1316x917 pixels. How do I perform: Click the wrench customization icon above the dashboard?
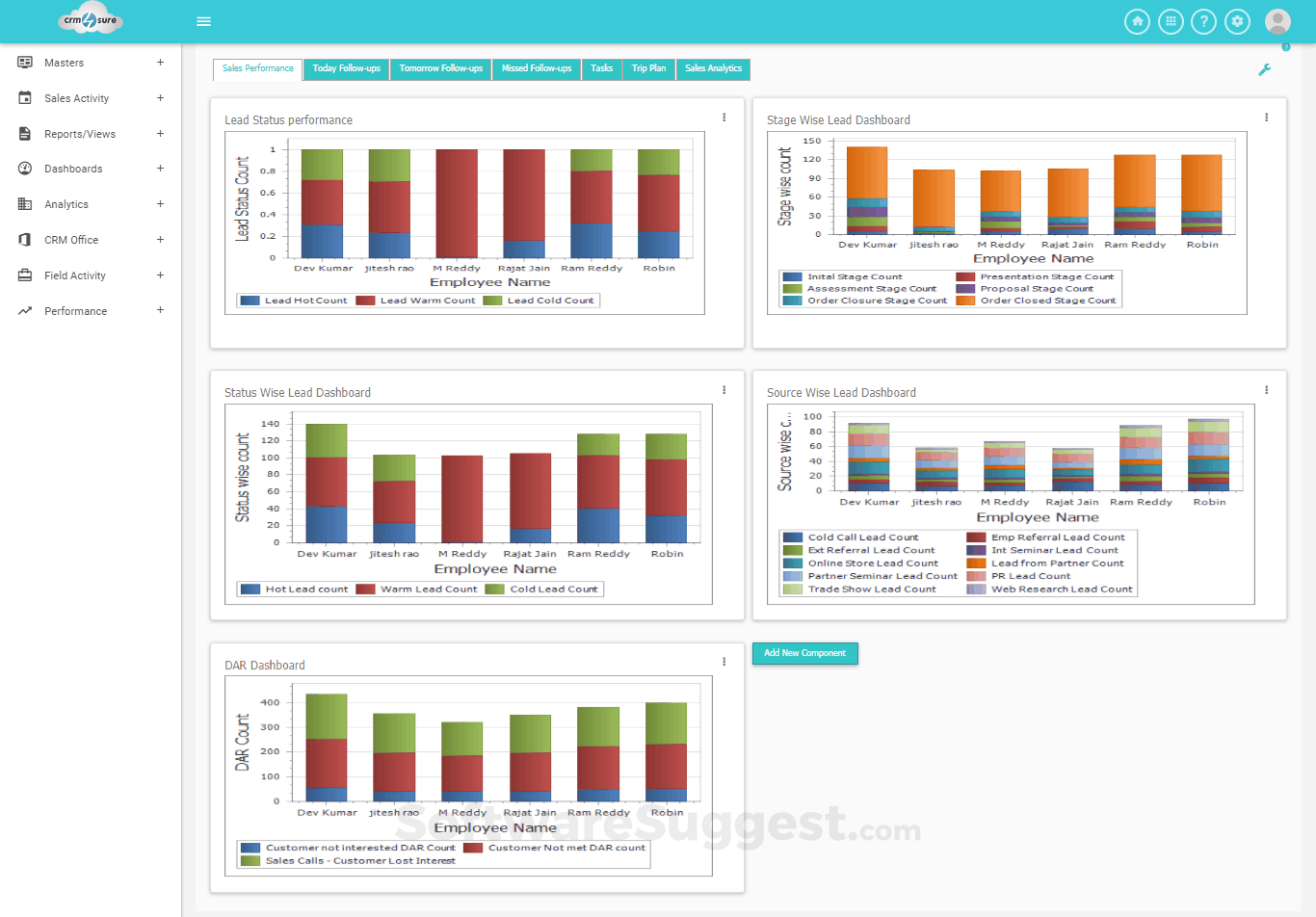1266,69
